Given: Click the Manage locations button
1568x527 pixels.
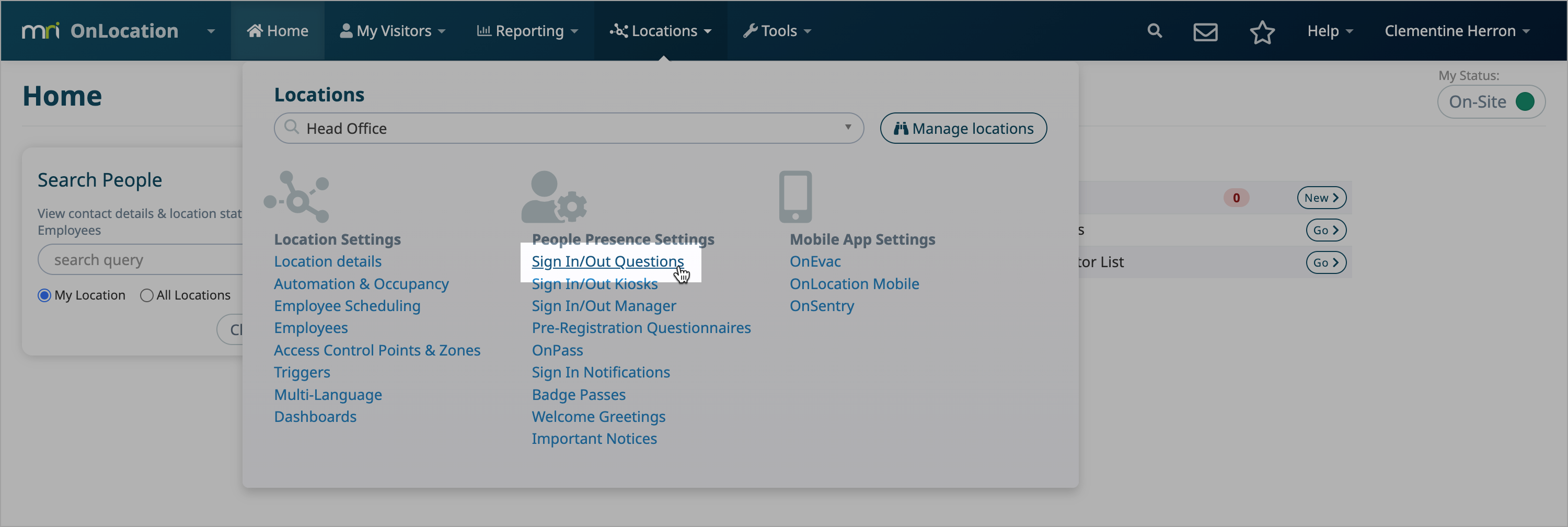Looking at the screenshot, I should pyautogui.click(x=963, y=128).
